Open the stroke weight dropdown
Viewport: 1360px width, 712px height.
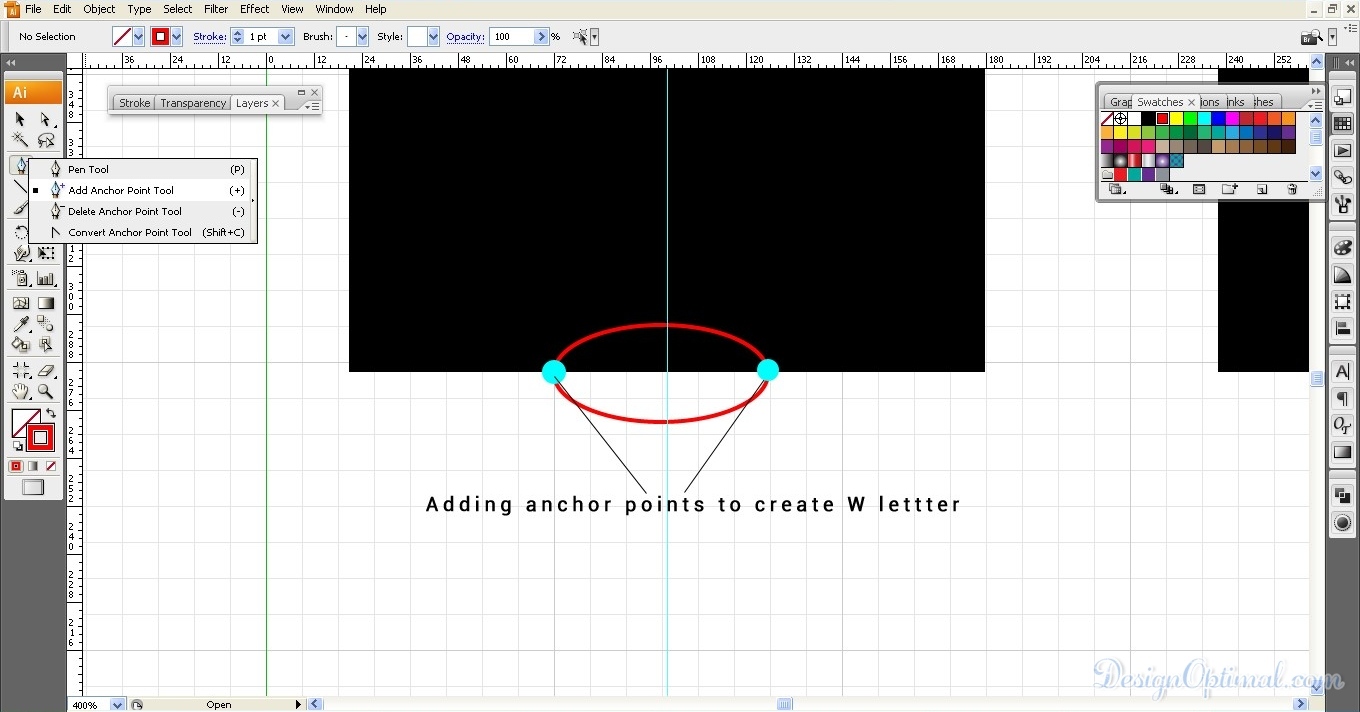[x=286, y=37]
